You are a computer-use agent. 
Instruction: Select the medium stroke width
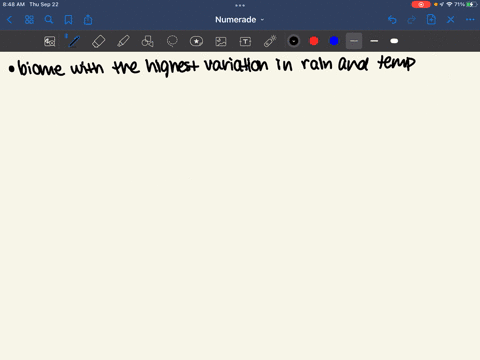[x=374, y=41]
